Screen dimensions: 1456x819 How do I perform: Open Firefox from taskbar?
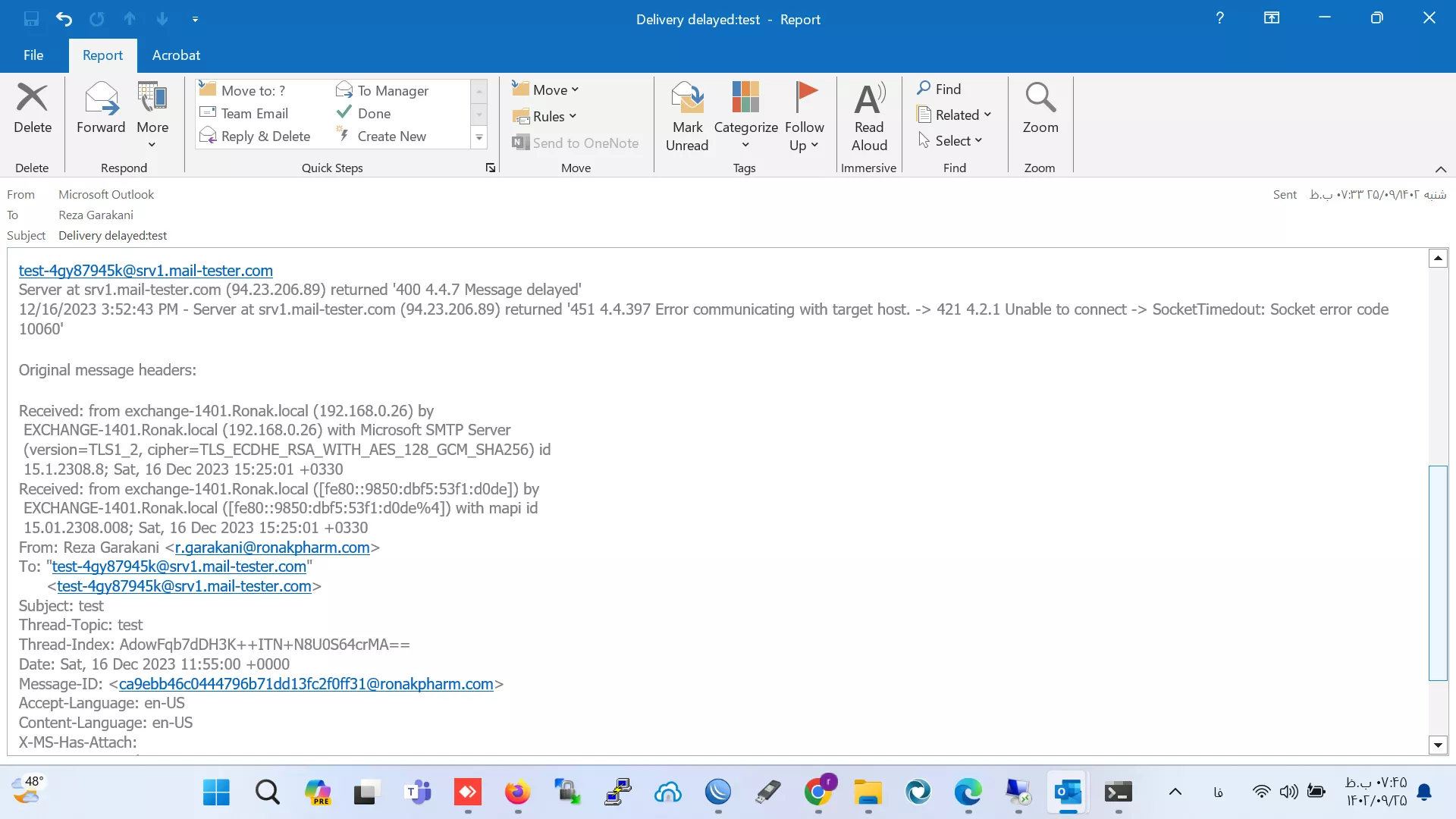tap(517, 792)
